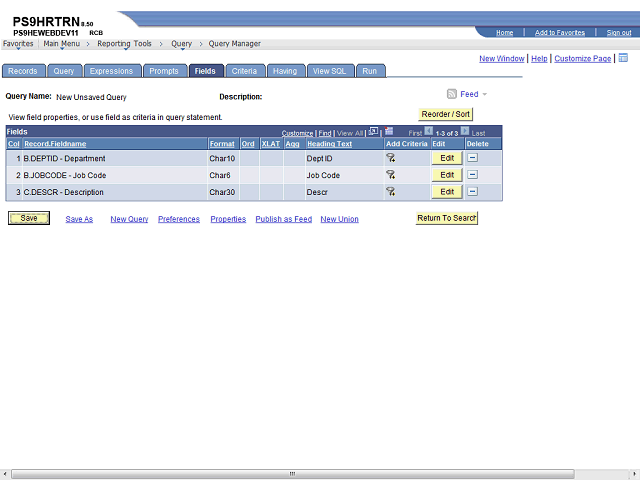Click Find link in Fields grid header

coord(325,133)
